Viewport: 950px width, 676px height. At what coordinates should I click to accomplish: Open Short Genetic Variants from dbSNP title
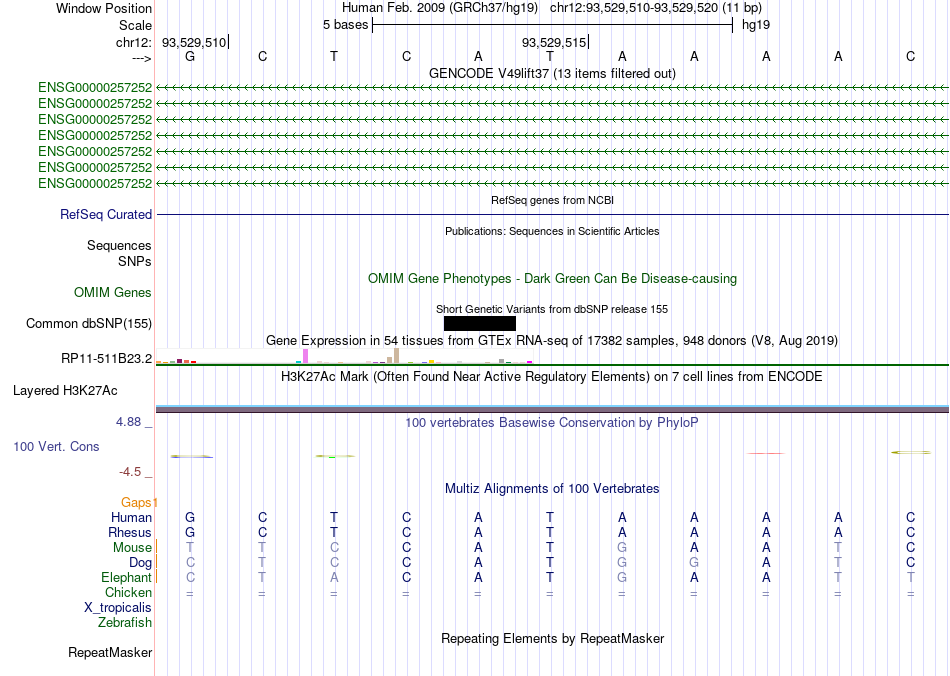552,309
